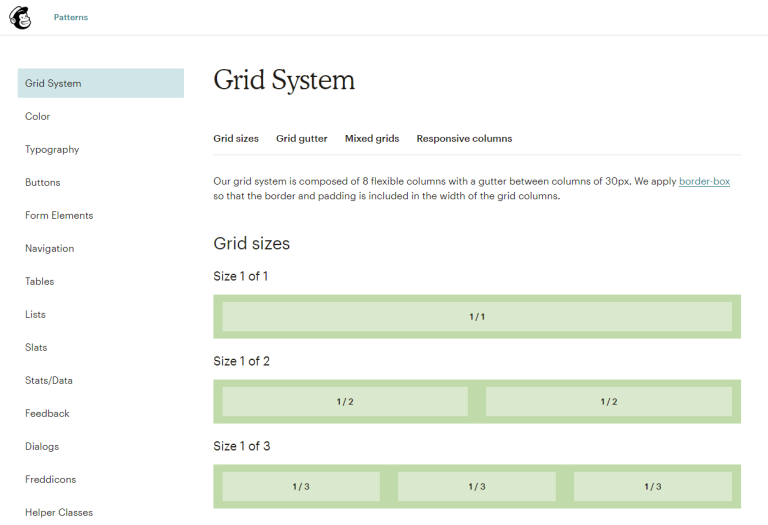Follow the border-box hyperlink
This screenshot has height=525, width=768.
pos(704,181)
